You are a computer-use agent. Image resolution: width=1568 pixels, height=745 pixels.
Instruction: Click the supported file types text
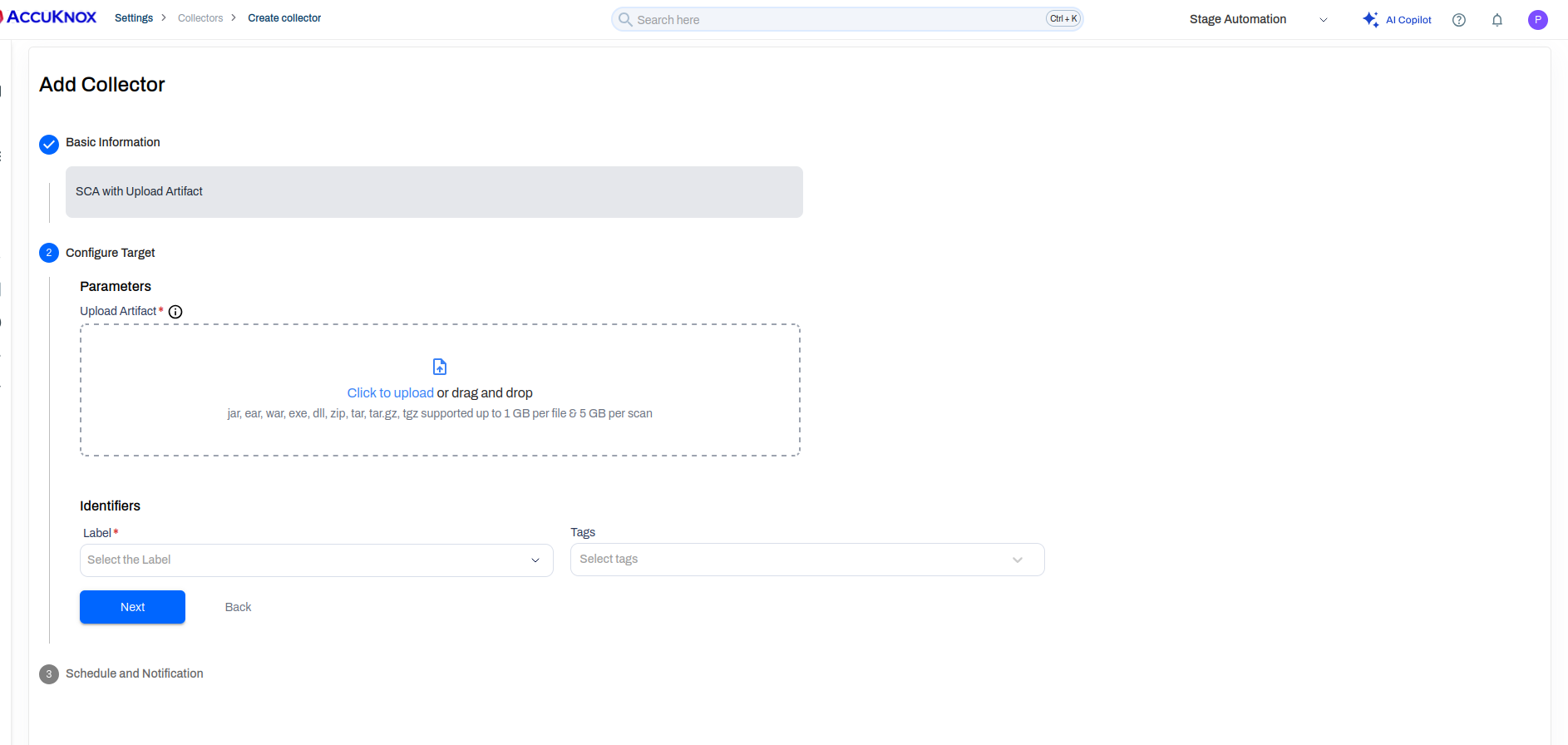point(440,413)
